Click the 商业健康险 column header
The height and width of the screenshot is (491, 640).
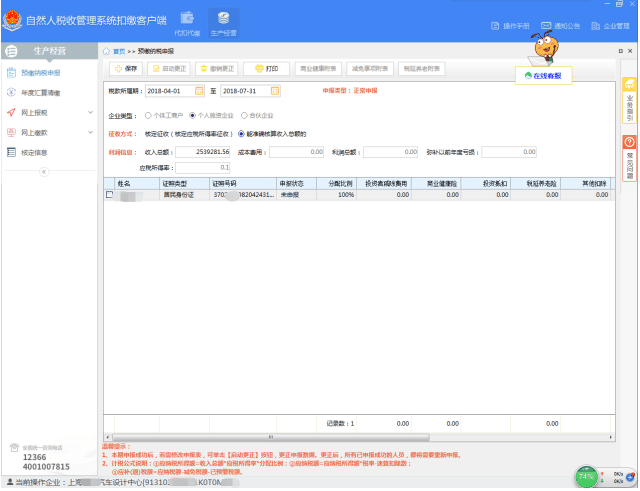coord(436,184)
